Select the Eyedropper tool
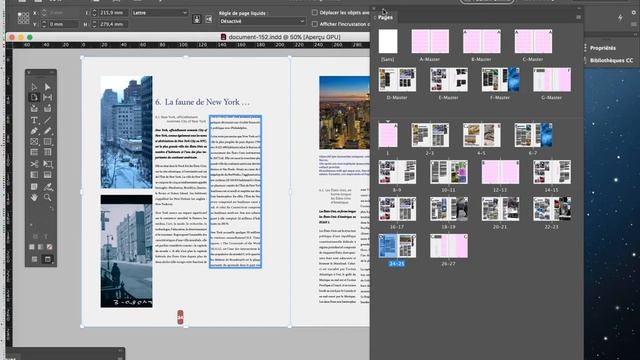This screenshot has width=640, height=360. [47, 187]
